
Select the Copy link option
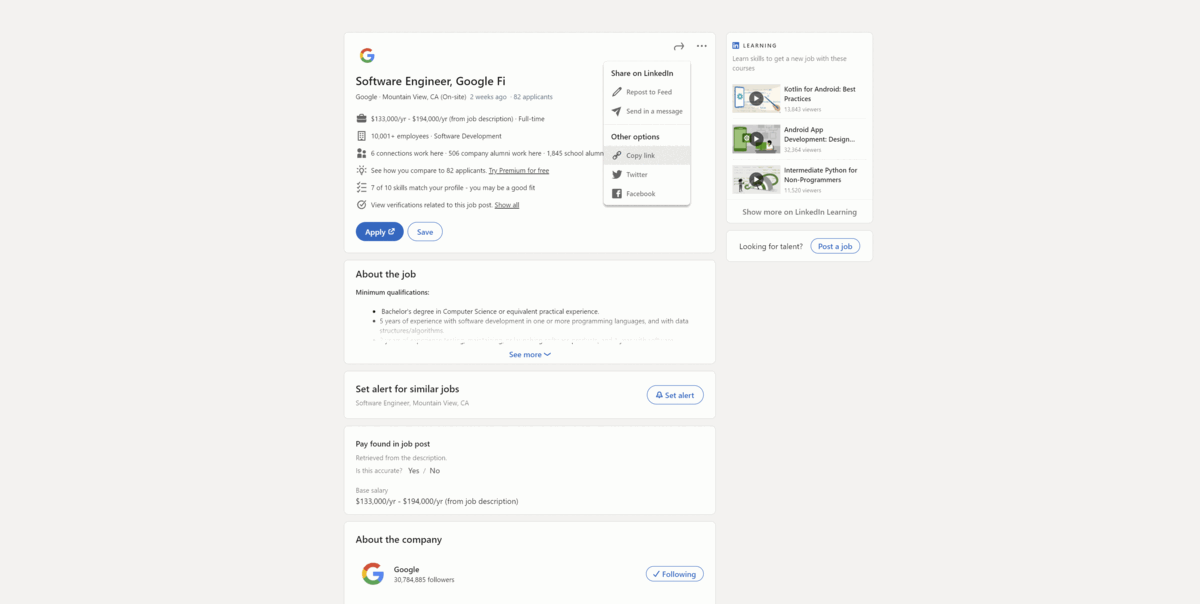[x=640, y=155]
